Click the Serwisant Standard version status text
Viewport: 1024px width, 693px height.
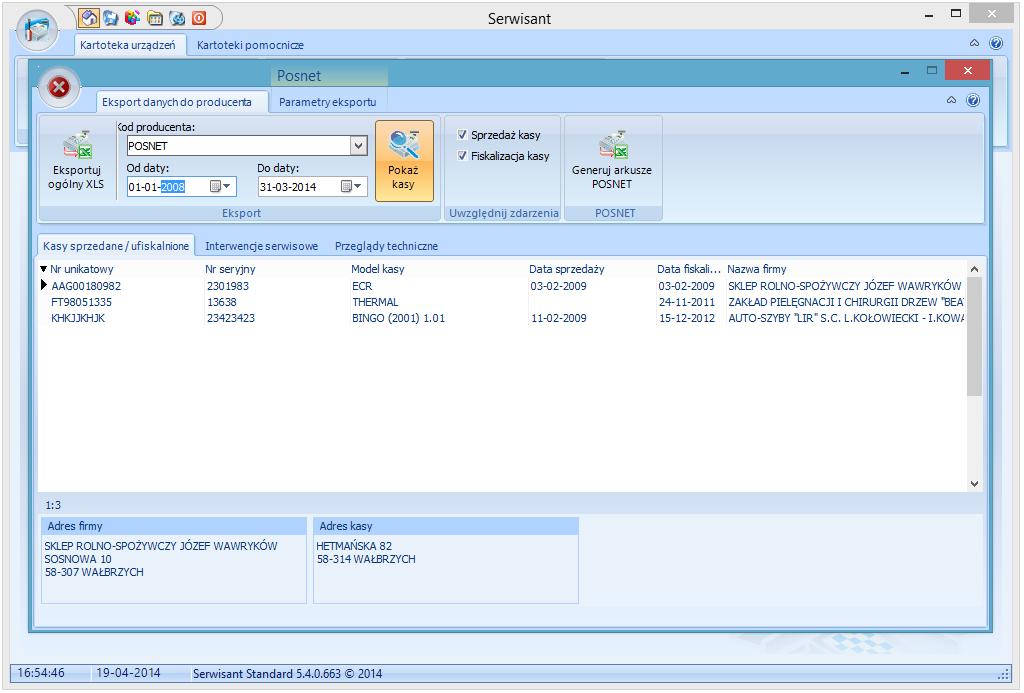(287, 673)
